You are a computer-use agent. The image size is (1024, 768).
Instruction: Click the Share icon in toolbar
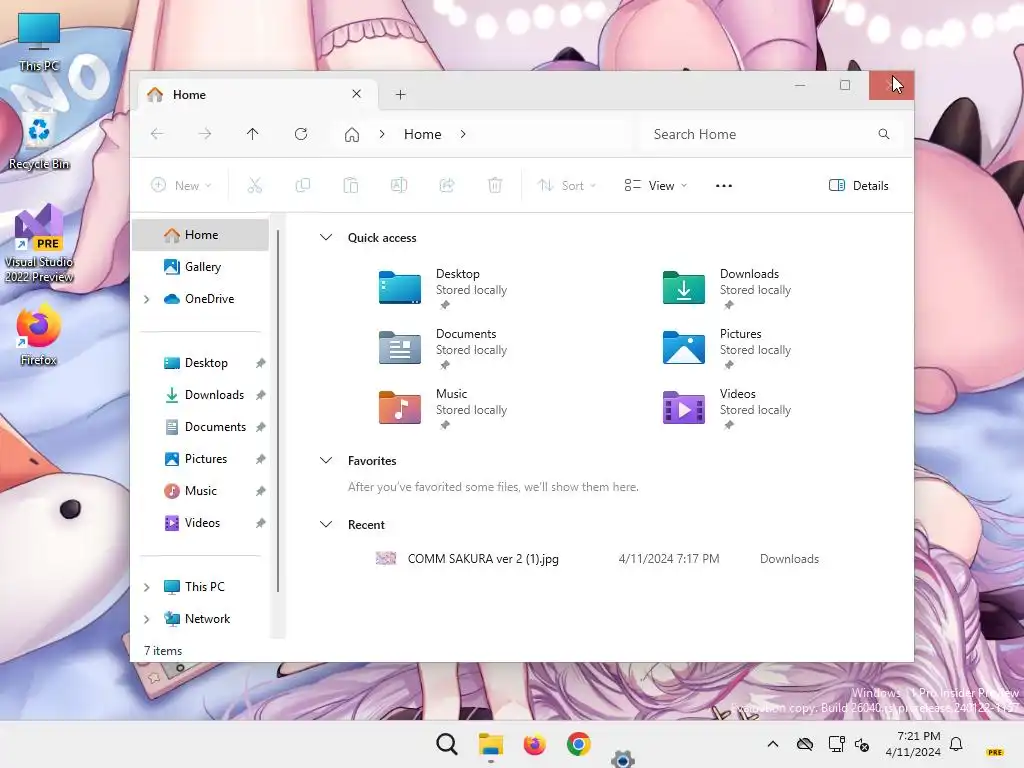tap(447, 185)
